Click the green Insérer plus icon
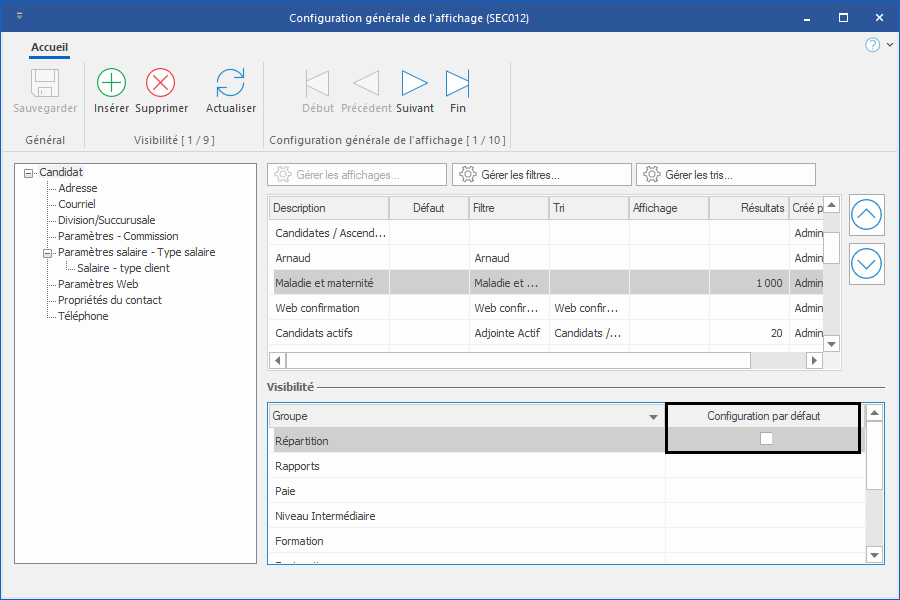The image size is (900, 600). coord(111,82)
